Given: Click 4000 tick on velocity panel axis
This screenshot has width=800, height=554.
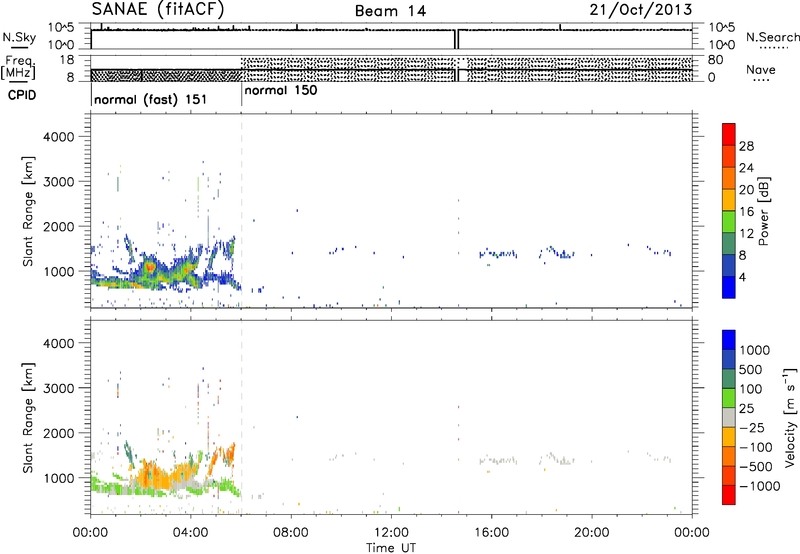Looking at the screenshot, I should coord(58,343).
